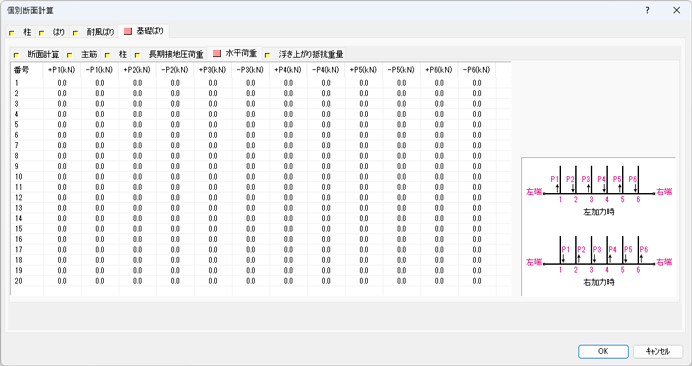Click the 左加力時 load diagram

pos(599,190)
